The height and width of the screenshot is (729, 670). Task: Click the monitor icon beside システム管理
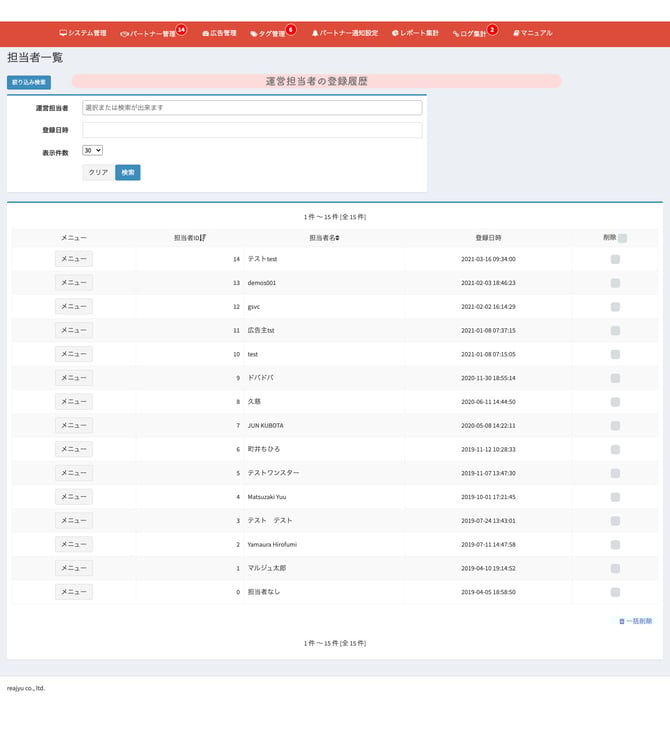tap(63, 33)
